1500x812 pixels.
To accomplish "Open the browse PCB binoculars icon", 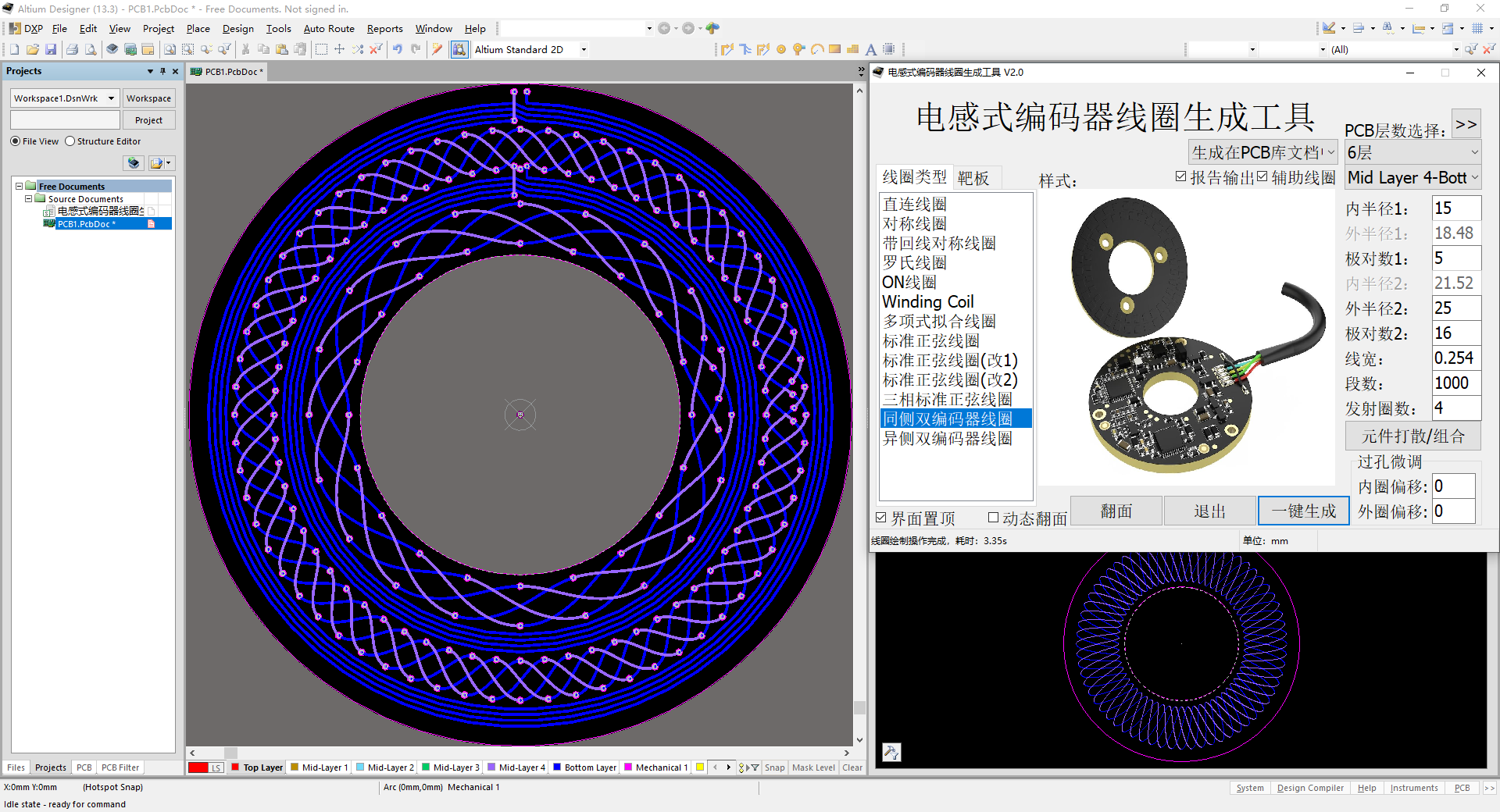I will coord(459,49).
